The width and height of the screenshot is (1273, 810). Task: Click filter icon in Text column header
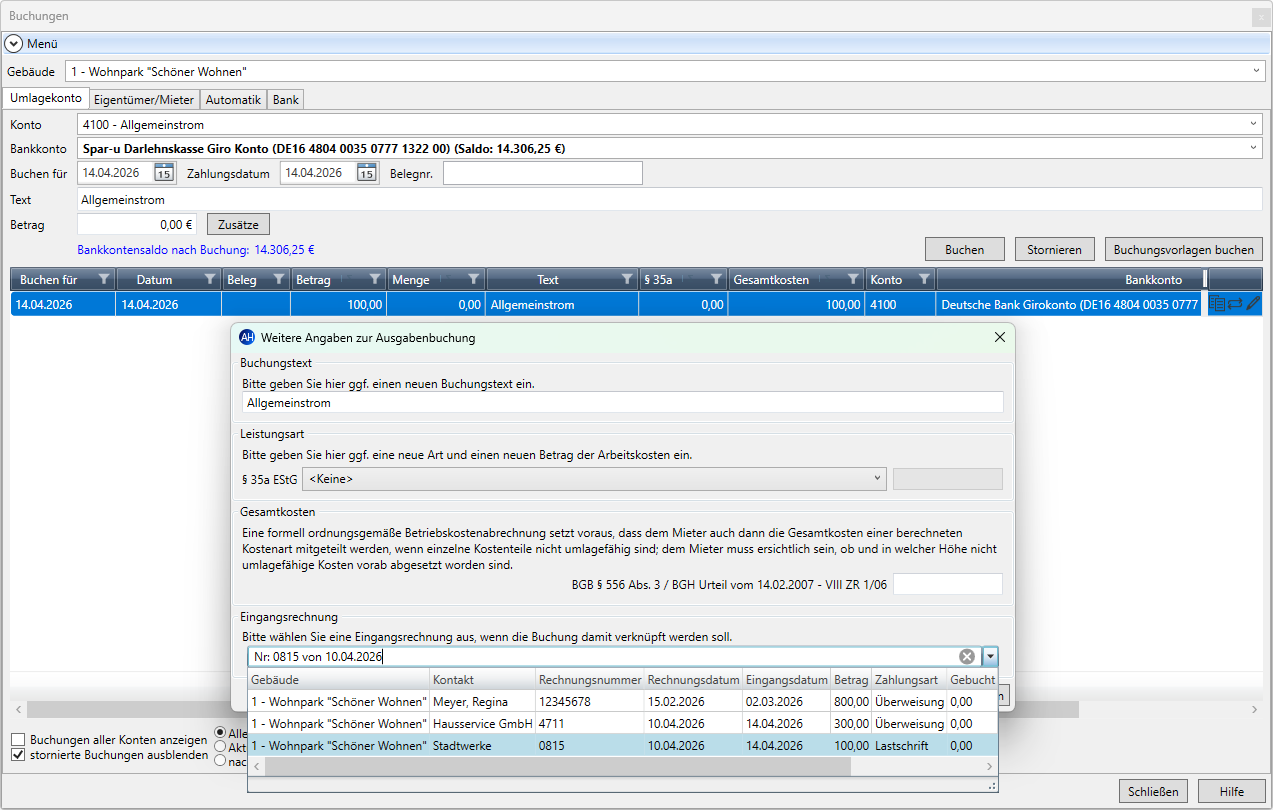(x=626, y=280)
